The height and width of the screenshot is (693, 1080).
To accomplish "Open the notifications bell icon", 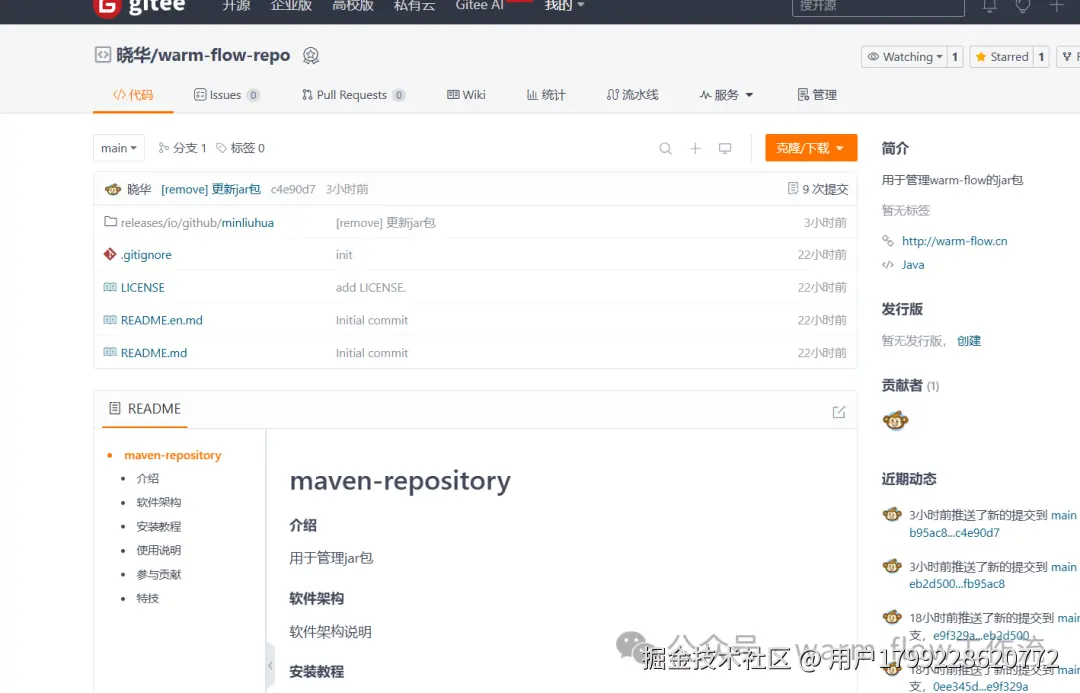I will point(990,6).
